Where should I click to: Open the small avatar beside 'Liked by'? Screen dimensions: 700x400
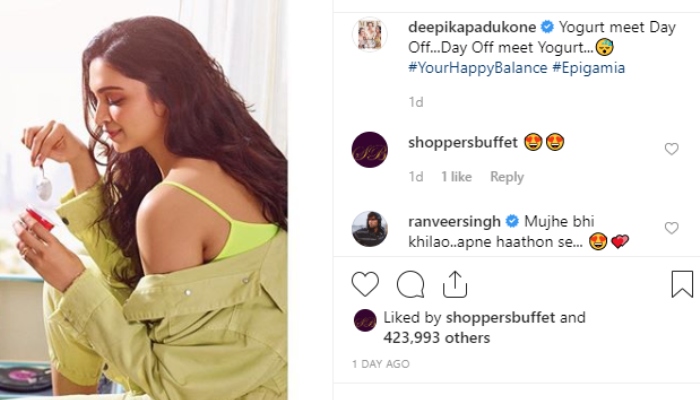pos(365,320)
